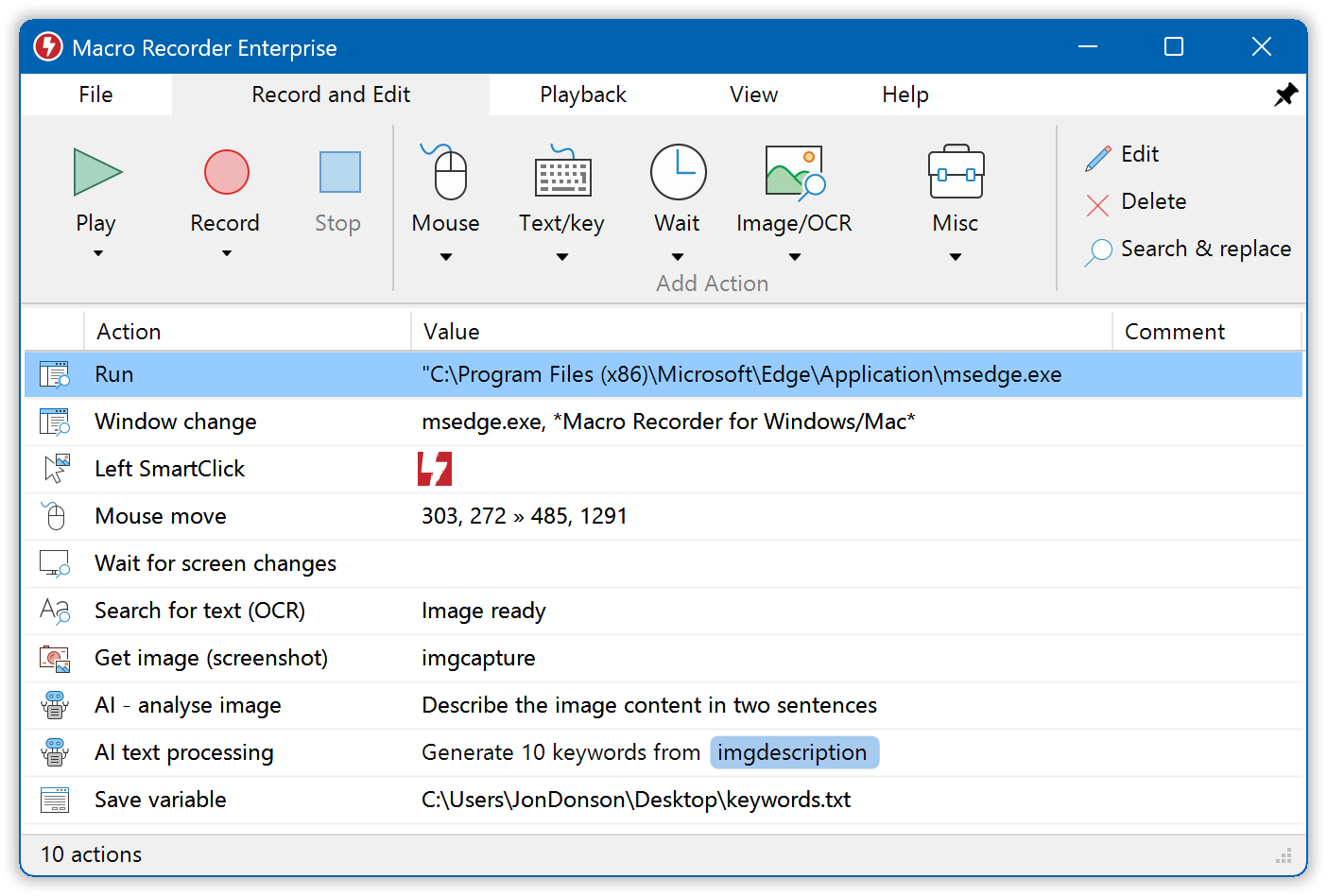Screen dimensions: 1327x896
Task: Click the Delete cross icon
Action: click(x=1096, y=201)
